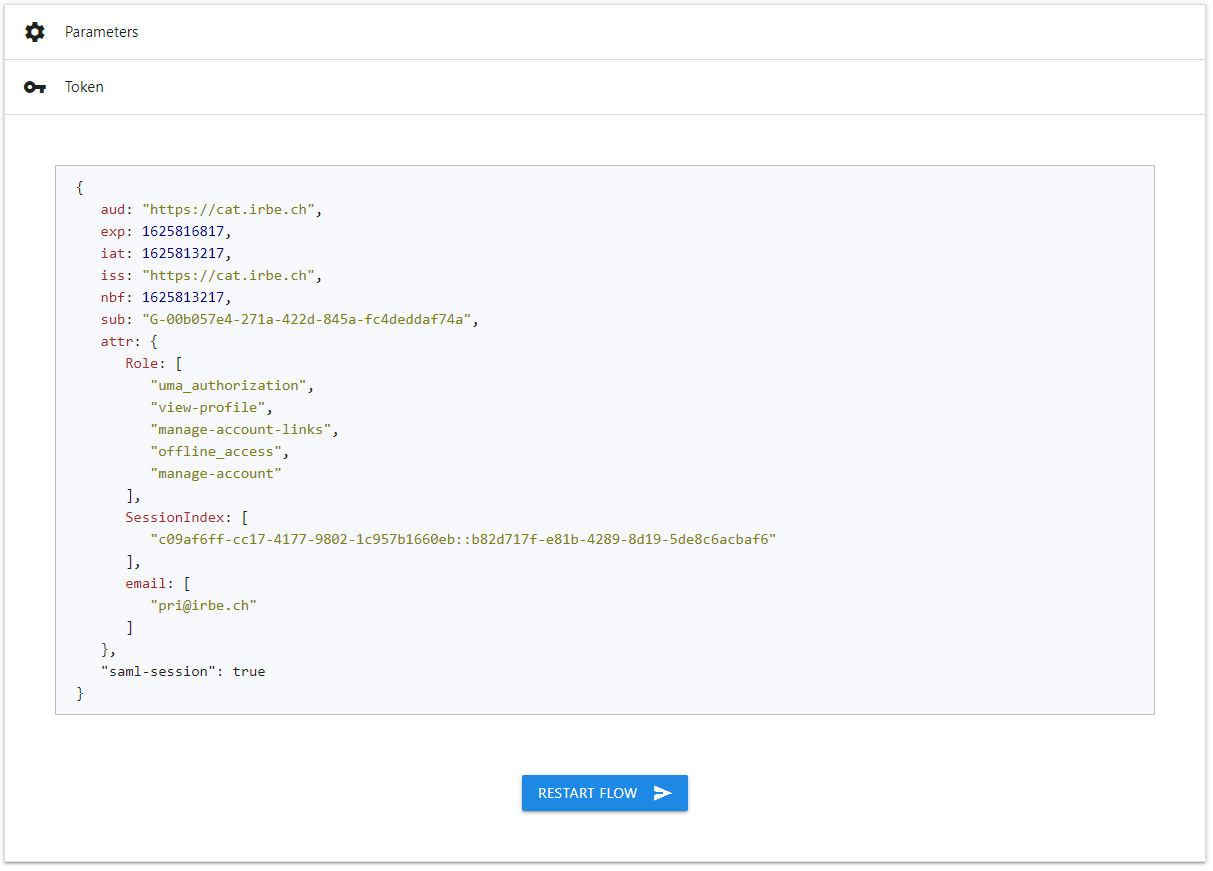Viewport: 1213px width, 871px height.
Task: Click the saml-session value true
Action: [x=249, y=672]
